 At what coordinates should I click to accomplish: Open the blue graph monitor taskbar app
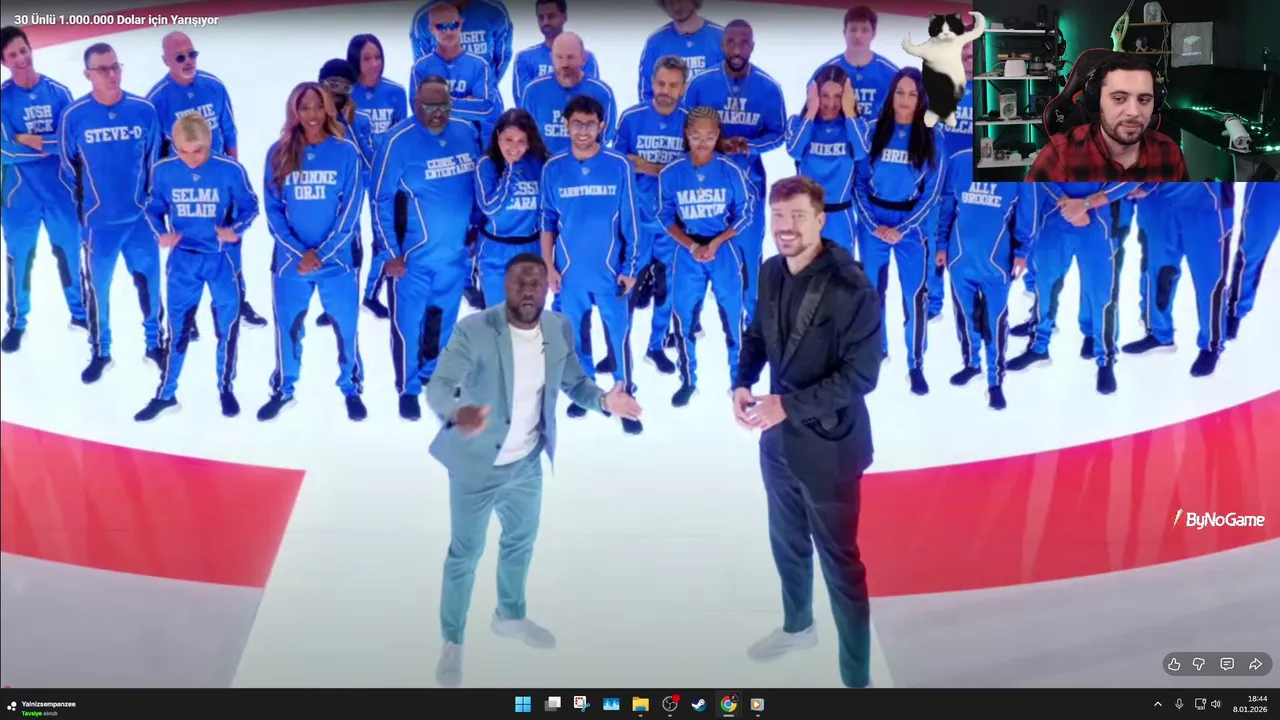[x=611, y=704]
